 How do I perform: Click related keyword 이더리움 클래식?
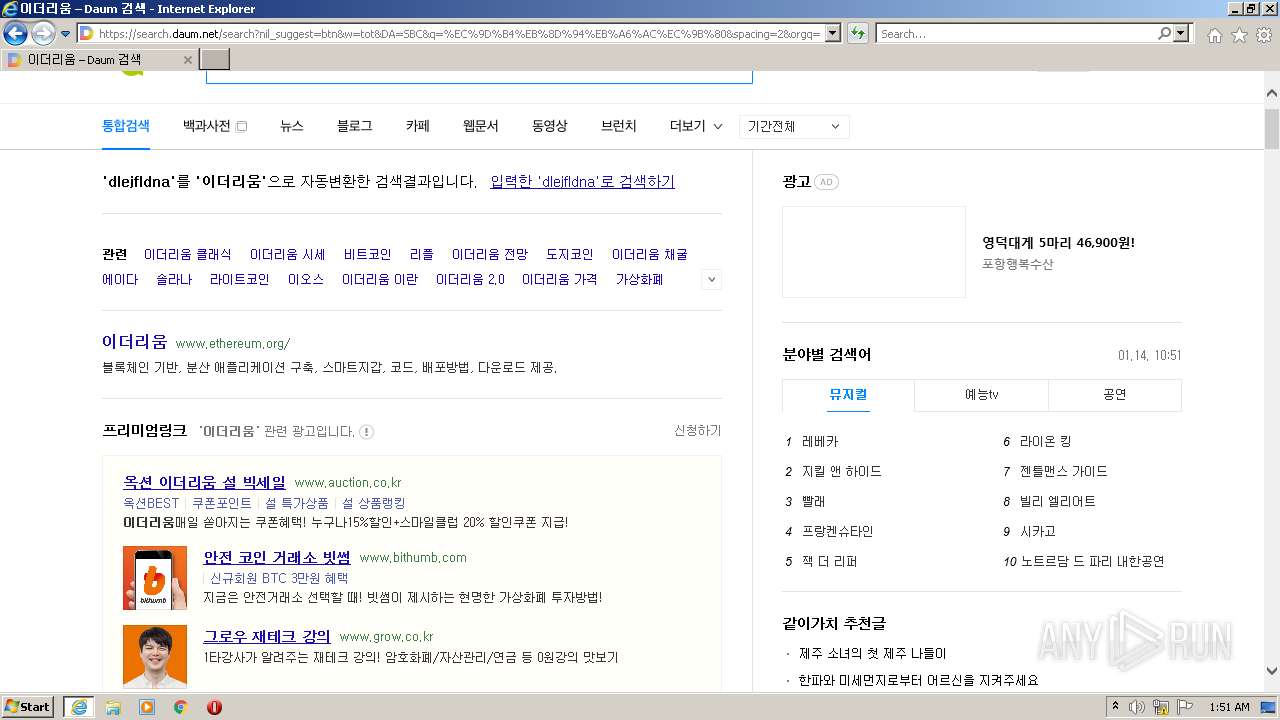coord(188,254)
